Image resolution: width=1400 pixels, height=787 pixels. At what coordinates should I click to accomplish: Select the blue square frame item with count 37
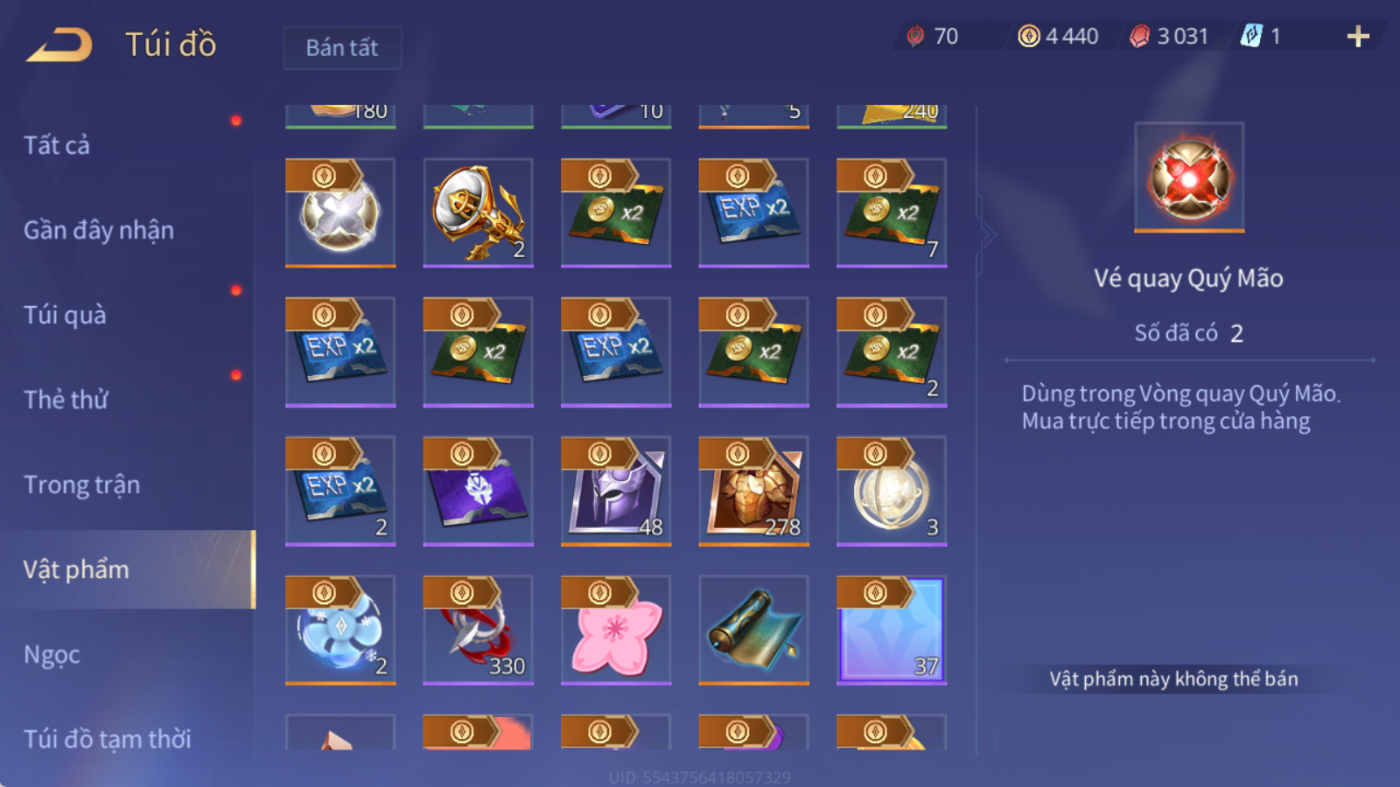tap(892, 629)
